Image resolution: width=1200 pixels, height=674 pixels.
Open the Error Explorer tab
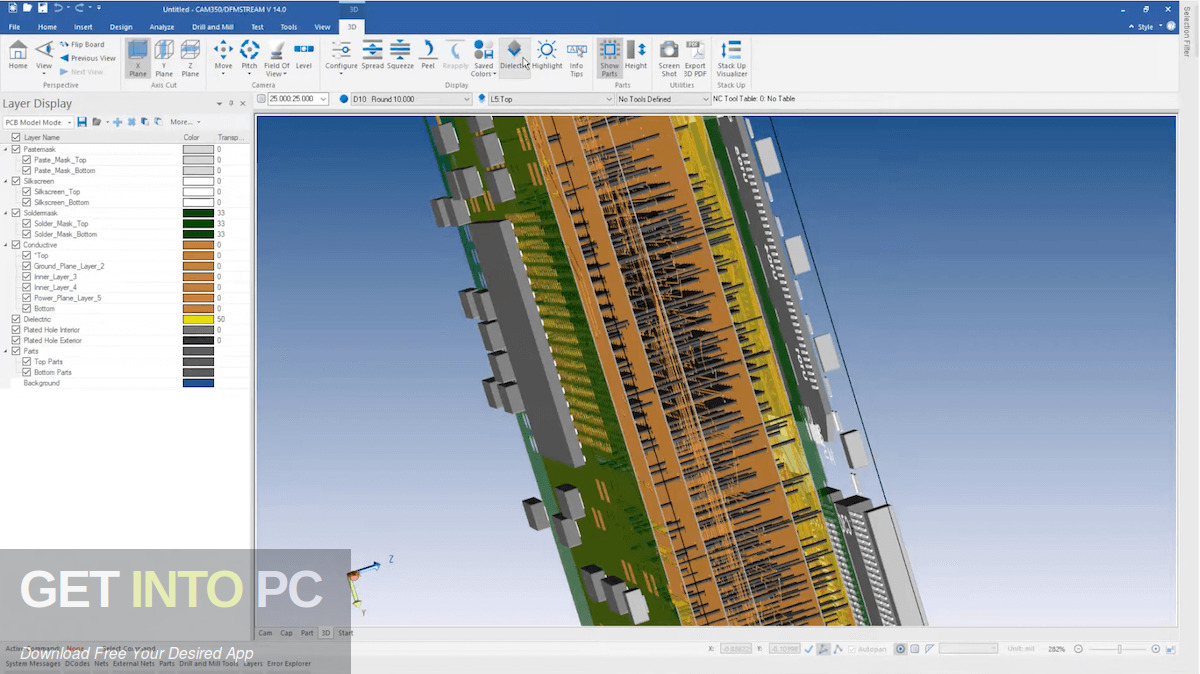(x=289, y=663)
